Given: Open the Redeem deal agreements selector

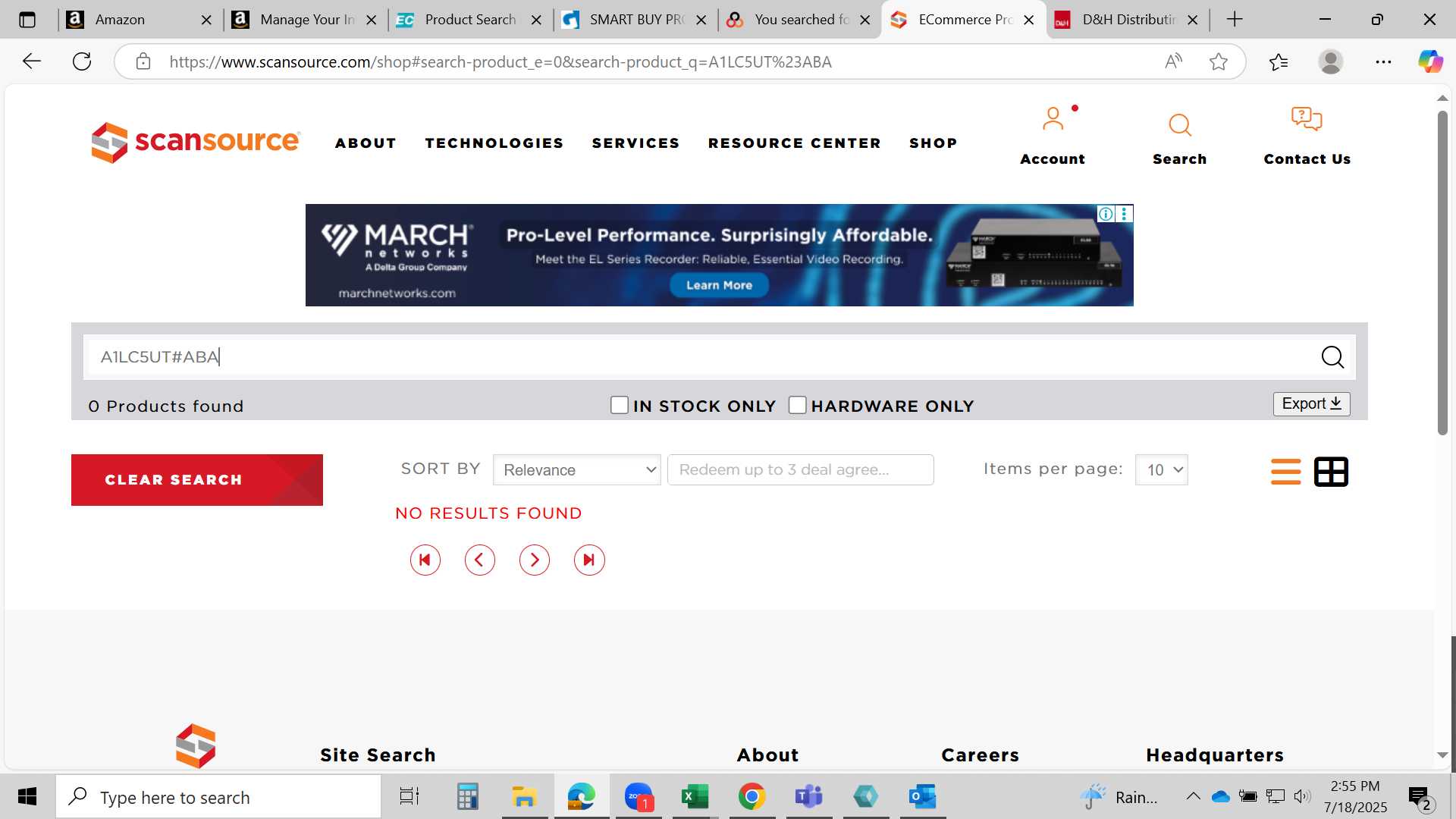Looking at the screenshot, I should click(x=800, y=470).
